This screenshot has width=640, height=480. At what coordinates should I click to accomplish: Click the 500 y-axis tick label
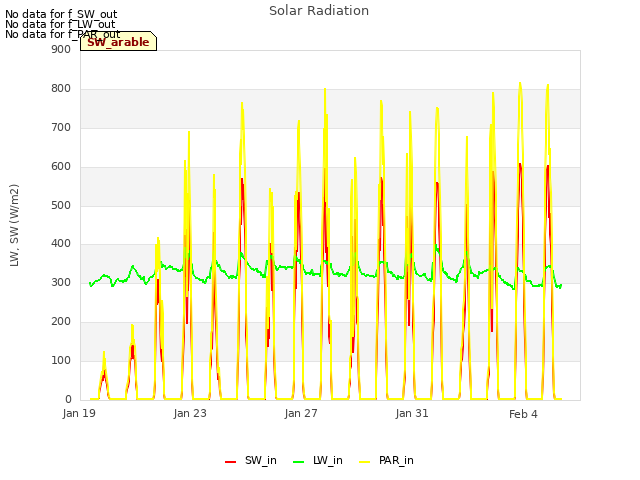pos(61,205)
